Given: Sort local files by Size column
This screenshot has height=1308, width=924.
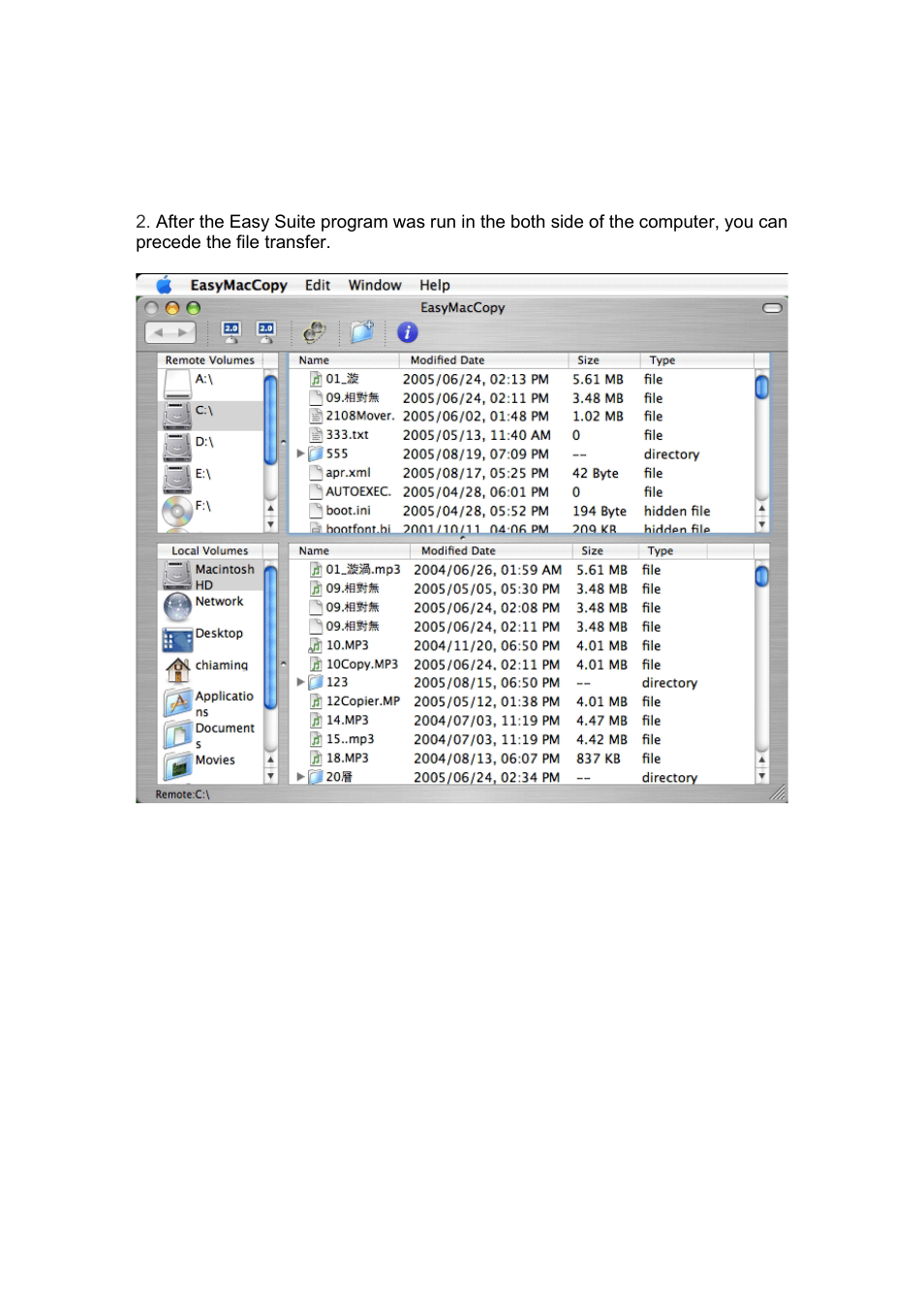Looking at the screenshot, I should (604, 550).
